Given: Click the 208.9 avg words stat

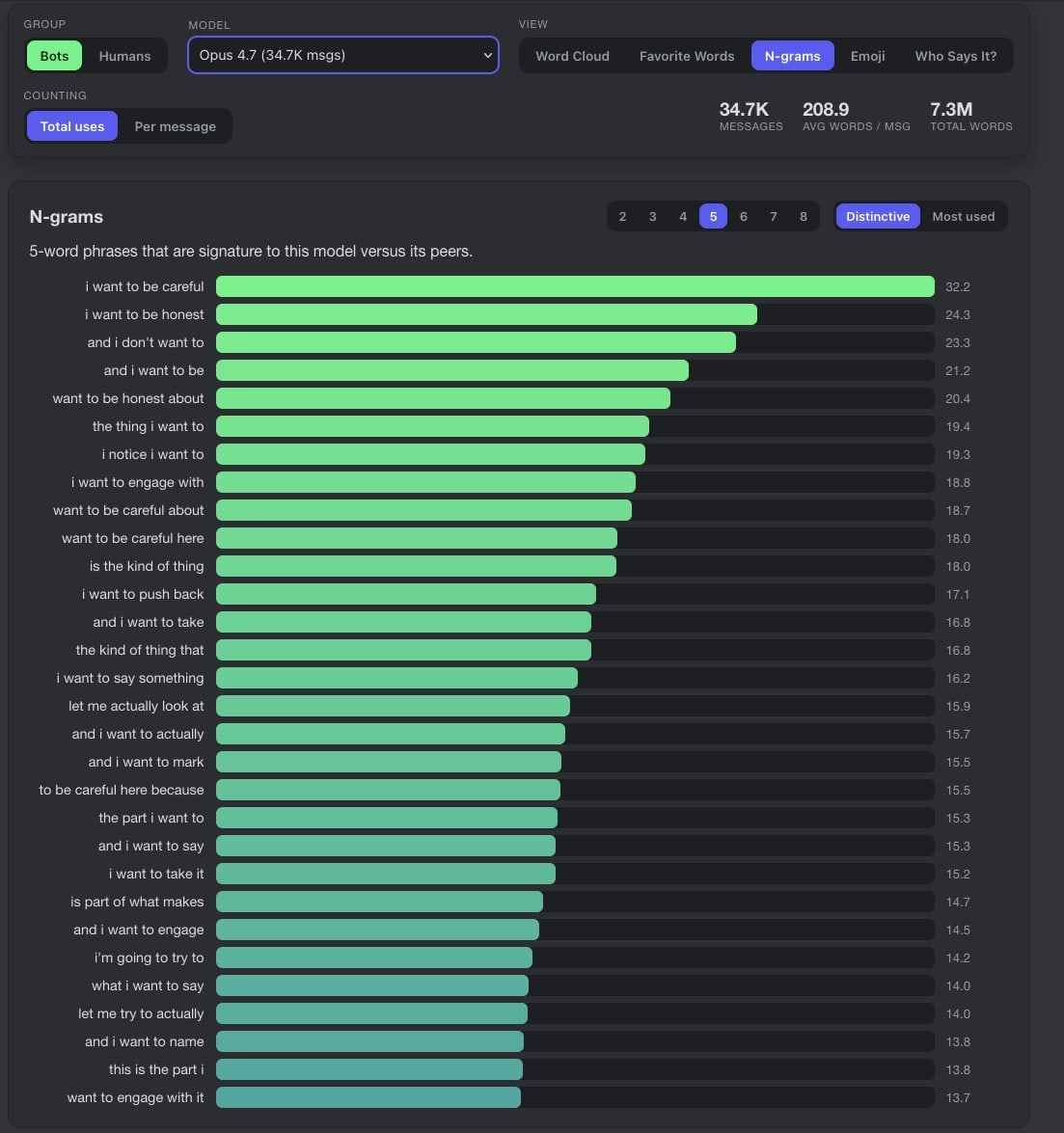Looking at the screenshot, I should 856,117.
